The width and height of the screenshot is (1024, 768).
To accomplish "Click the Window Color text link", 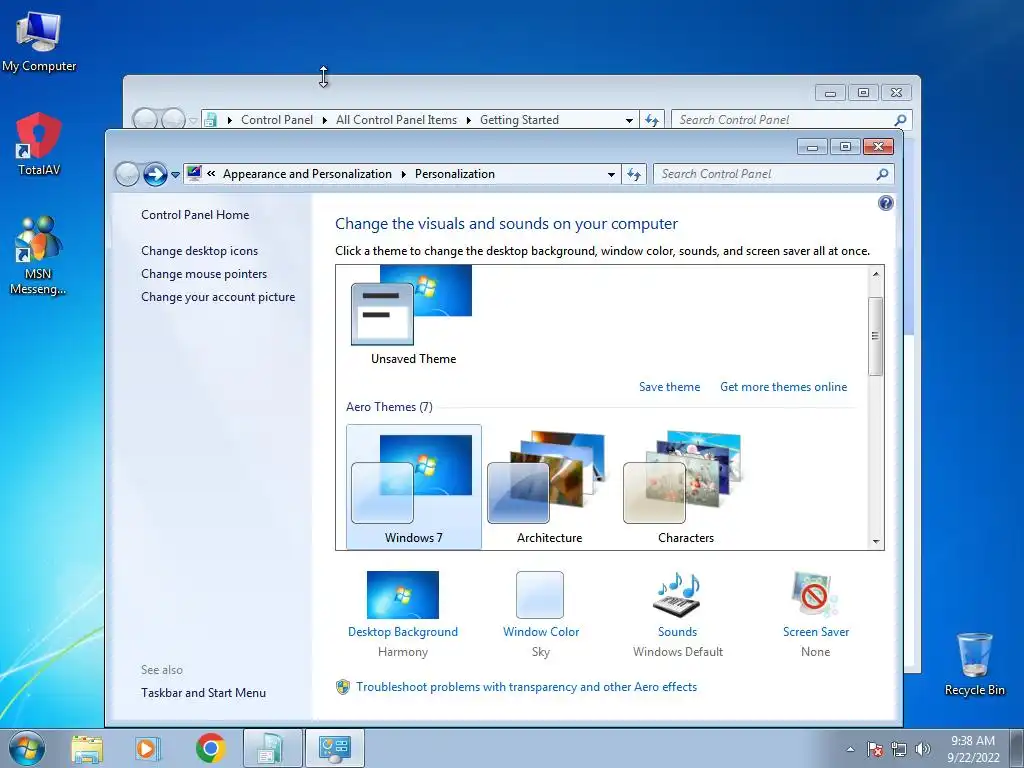I will pyautogui.click(x=541, y=632).
